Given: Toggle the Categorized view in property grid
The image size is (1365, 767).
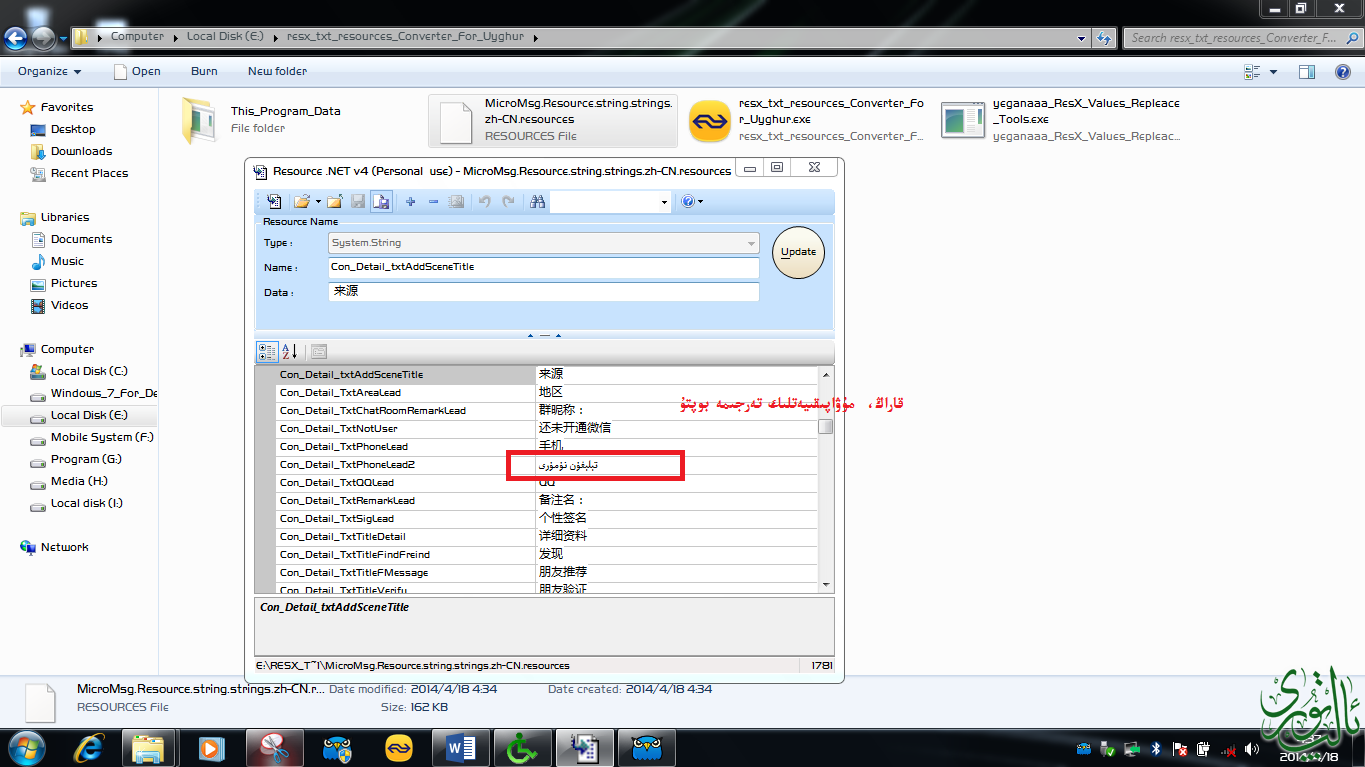Looking at the screenshot, I should (267, 351).
